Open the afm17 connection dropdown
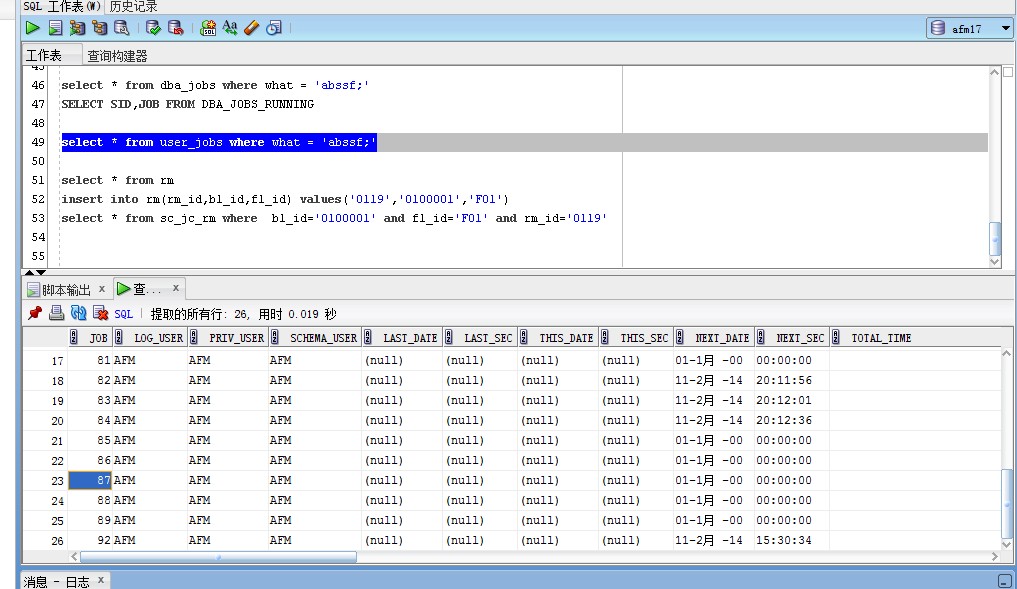1017x589 pixels. [1005, 29]
